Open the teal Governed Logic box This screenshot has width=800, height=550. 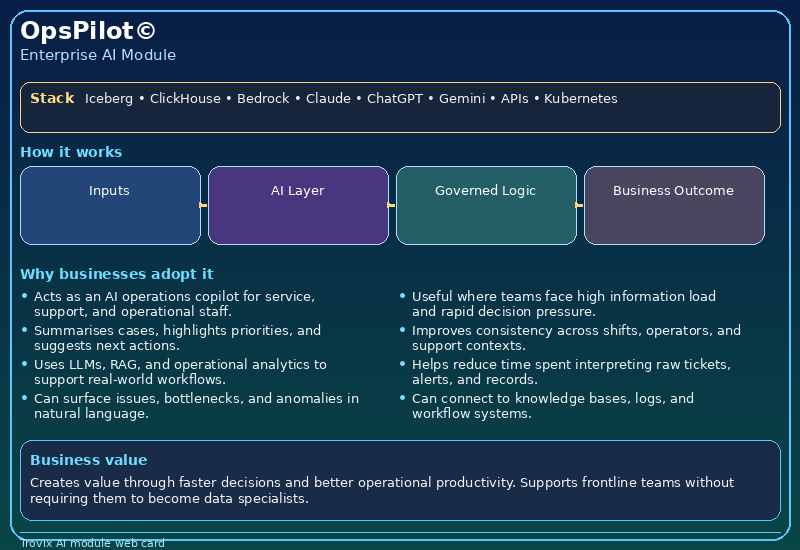[486, 205]
